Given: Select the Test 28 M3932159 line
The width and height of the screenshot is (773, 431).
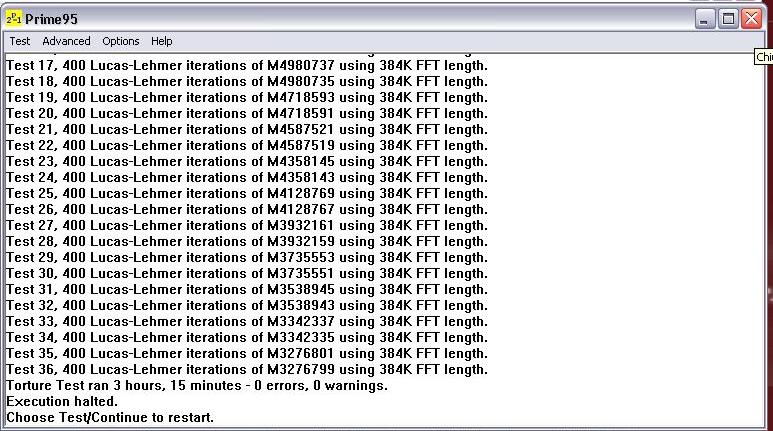Looking at the screenshot, I should (246, 242).
